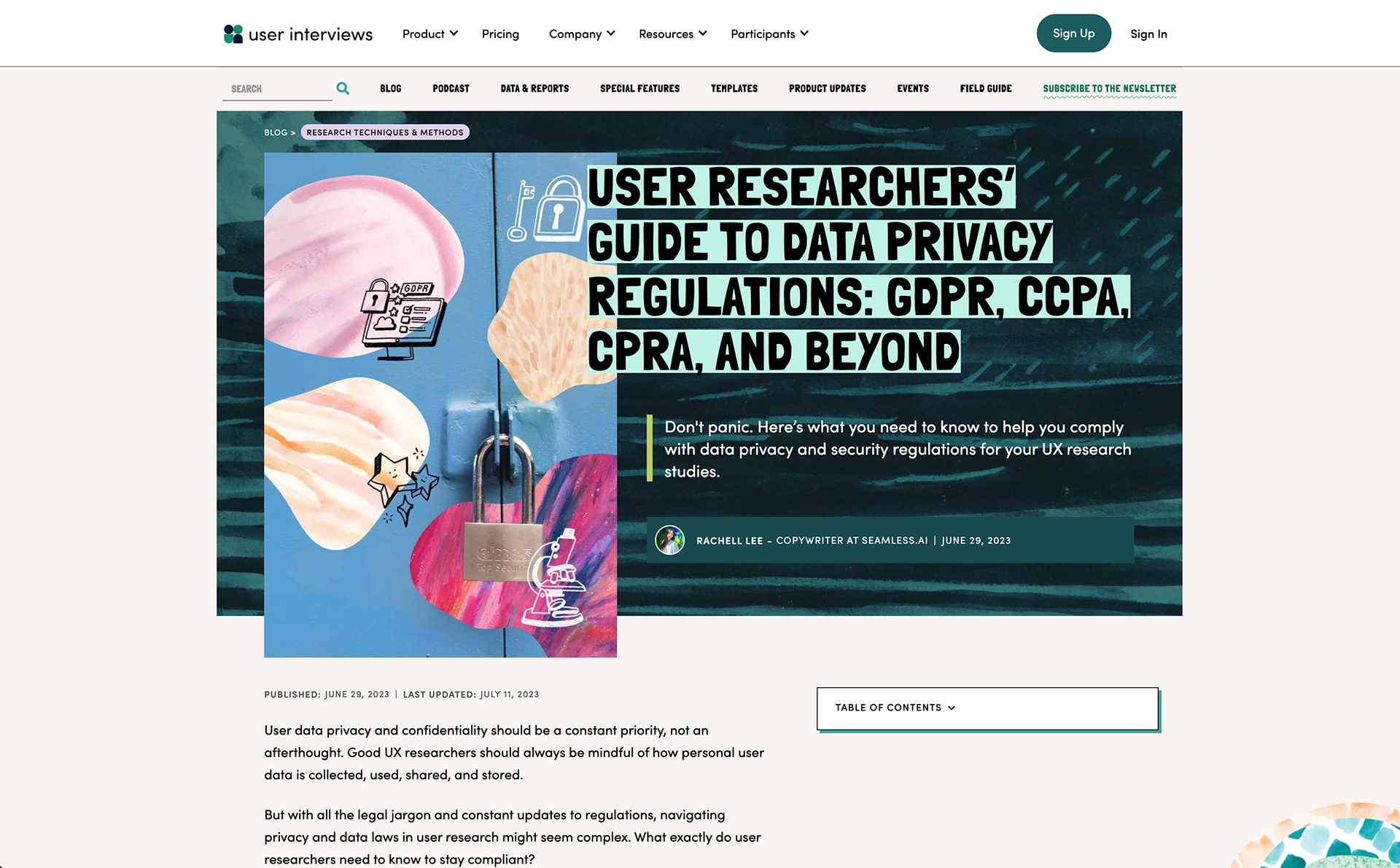Click the User Interviews logo
The height and width of the screenshot is (868, 1400).
[x=297, y=34]
